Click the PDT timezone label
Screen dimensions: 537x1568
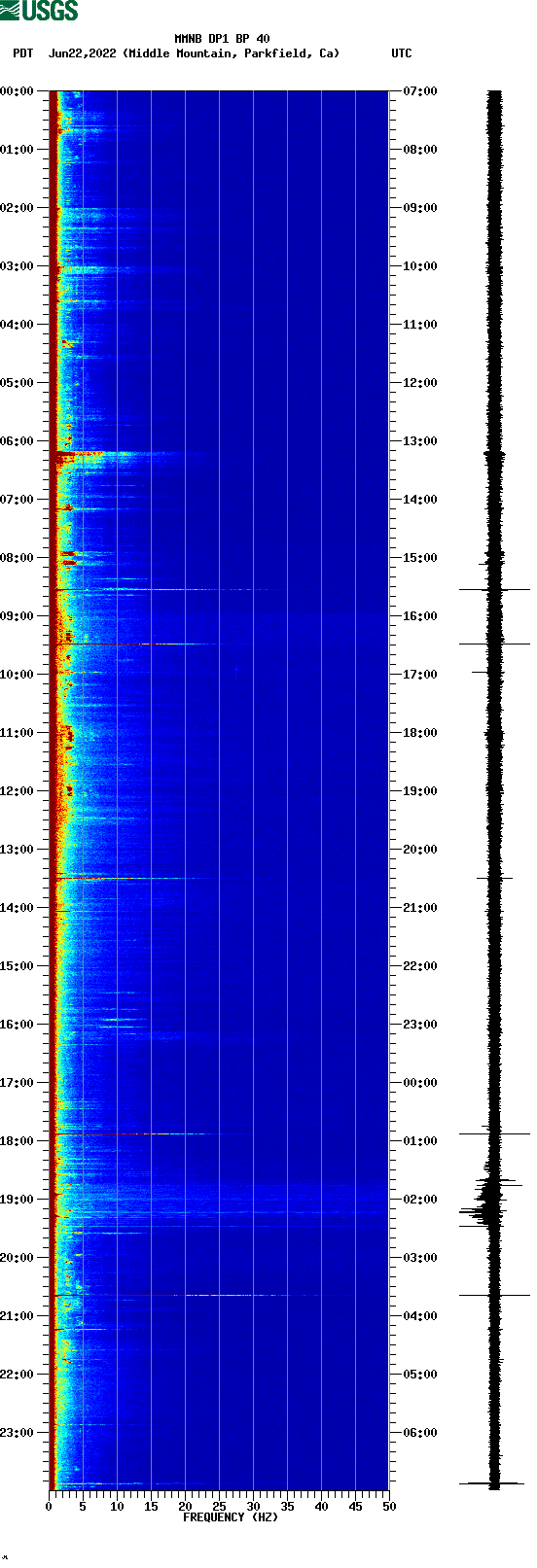(x=22, y=53)
